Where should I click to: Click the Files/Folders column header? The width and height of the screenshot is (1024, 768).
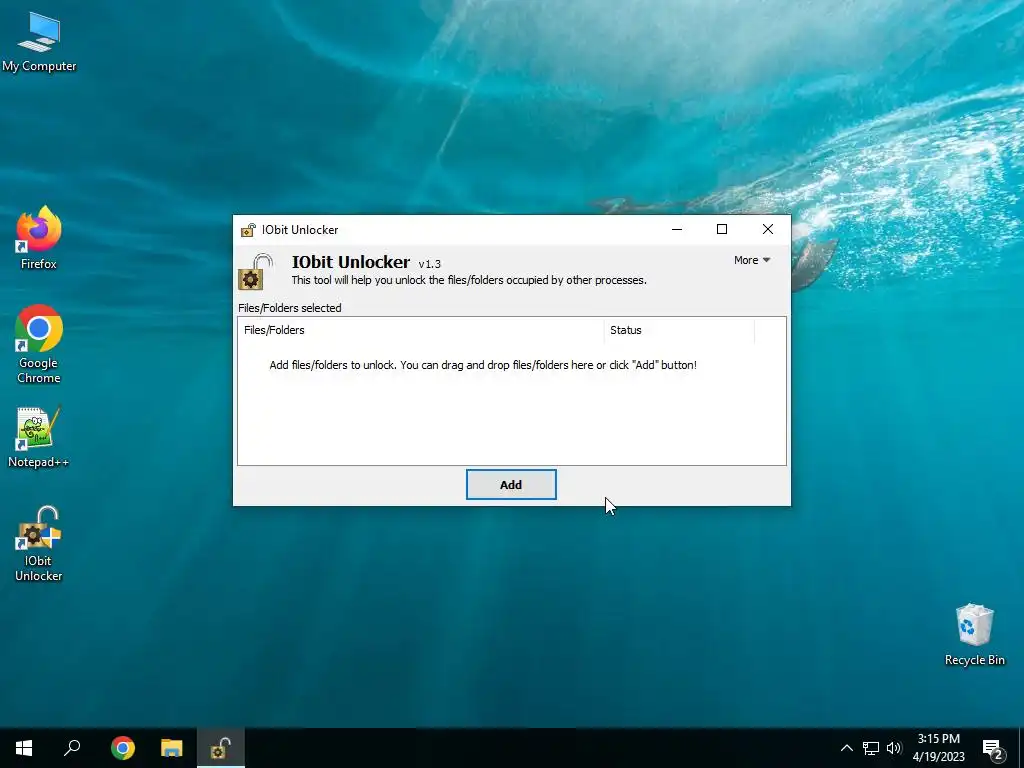click(x=421, y=330)
